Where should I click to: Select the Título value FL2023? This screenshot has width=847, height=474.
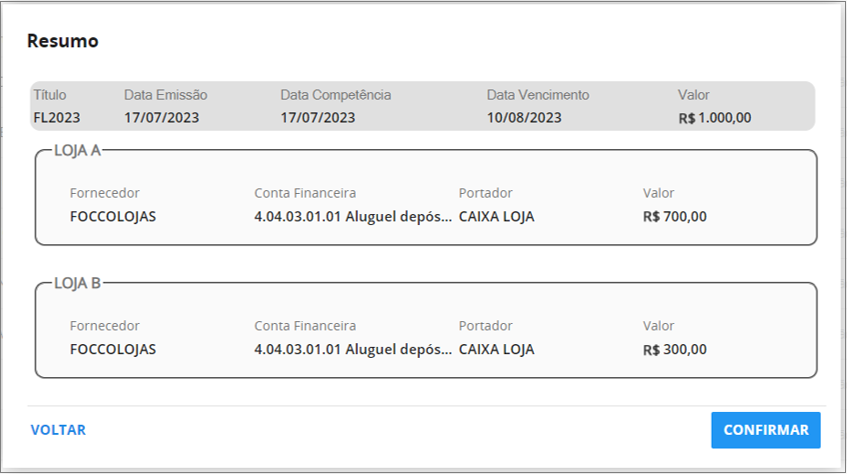(57, 118)
